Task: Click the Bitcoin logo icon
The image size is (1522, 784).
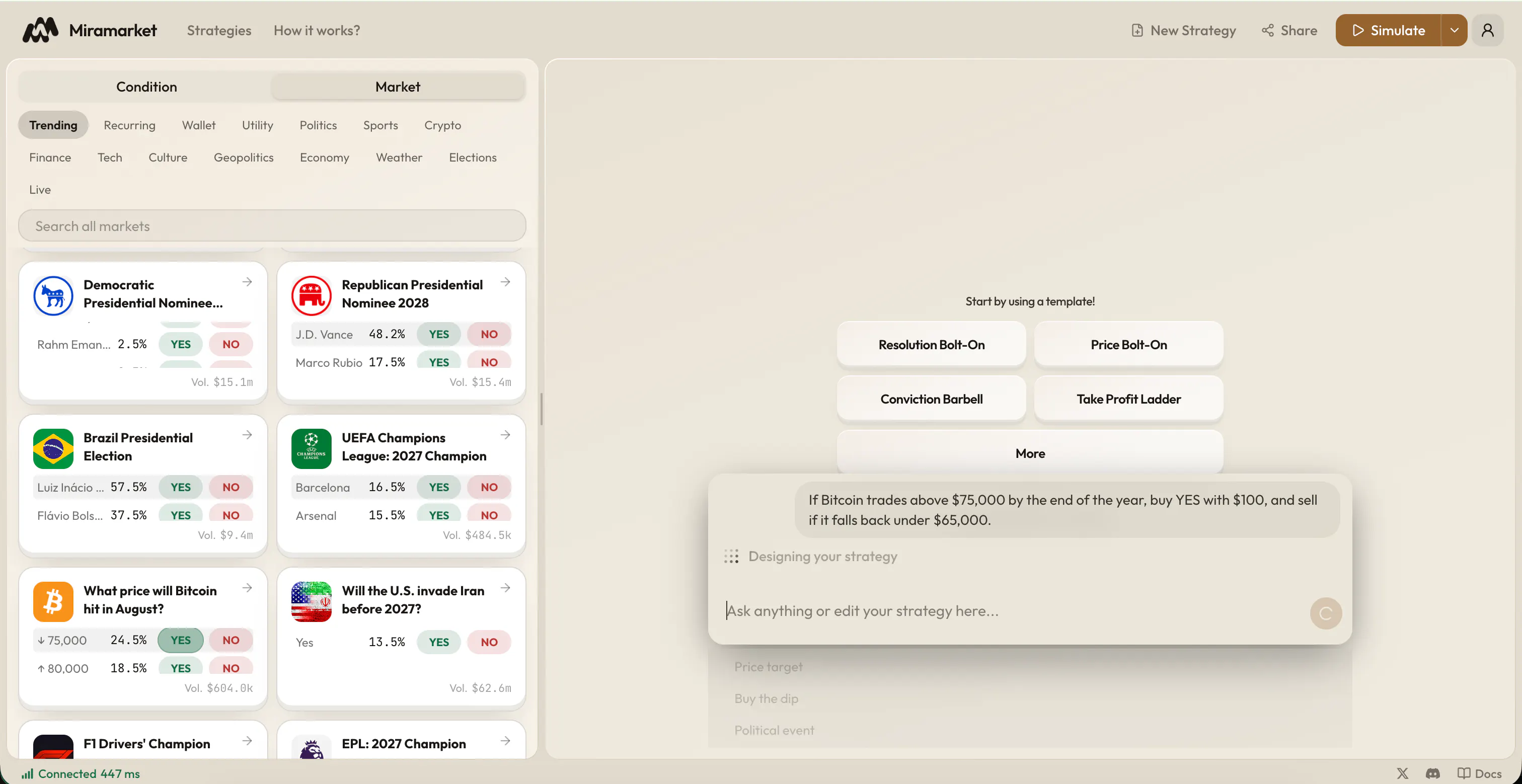Action: click(x=53, y=602)
